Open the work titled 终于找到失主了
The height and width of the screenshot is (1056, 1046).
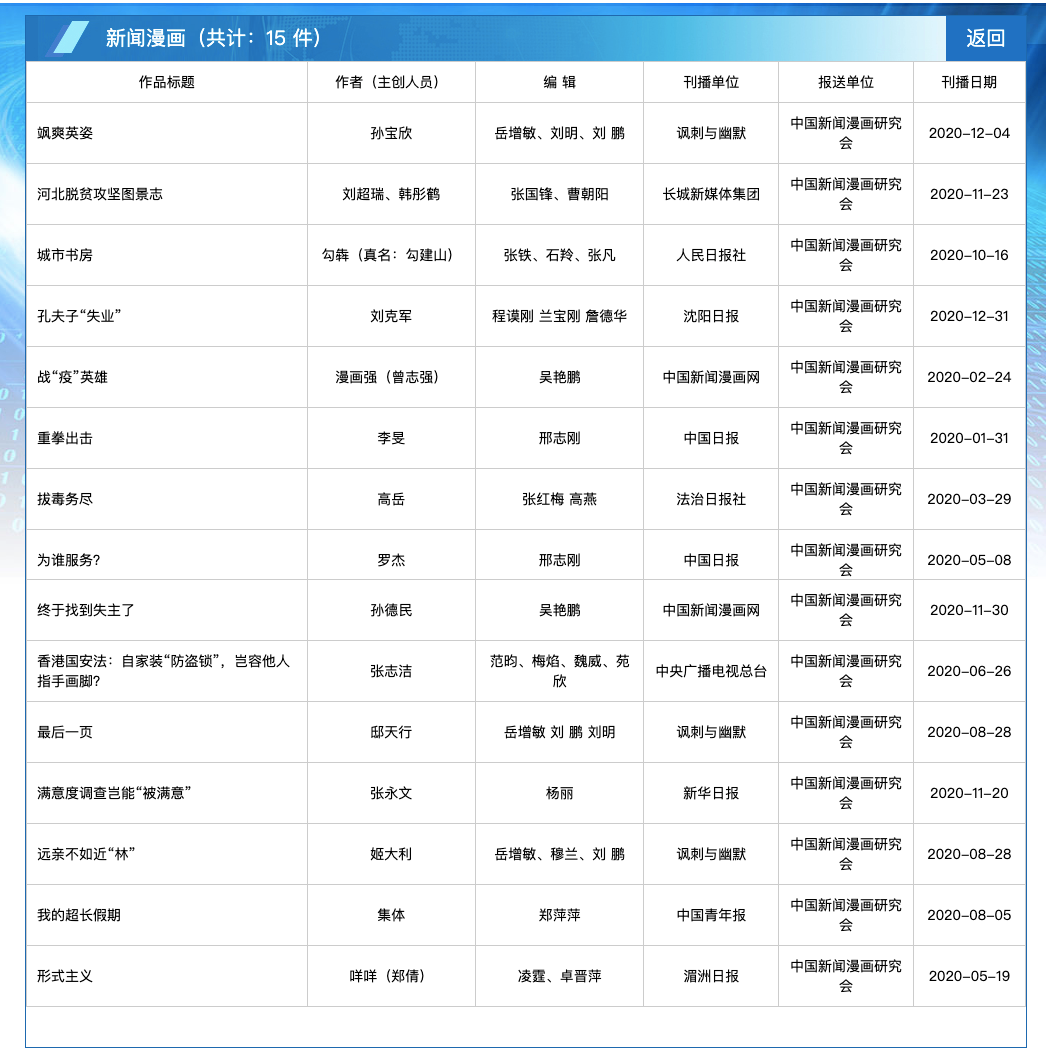tap(86, 610)
